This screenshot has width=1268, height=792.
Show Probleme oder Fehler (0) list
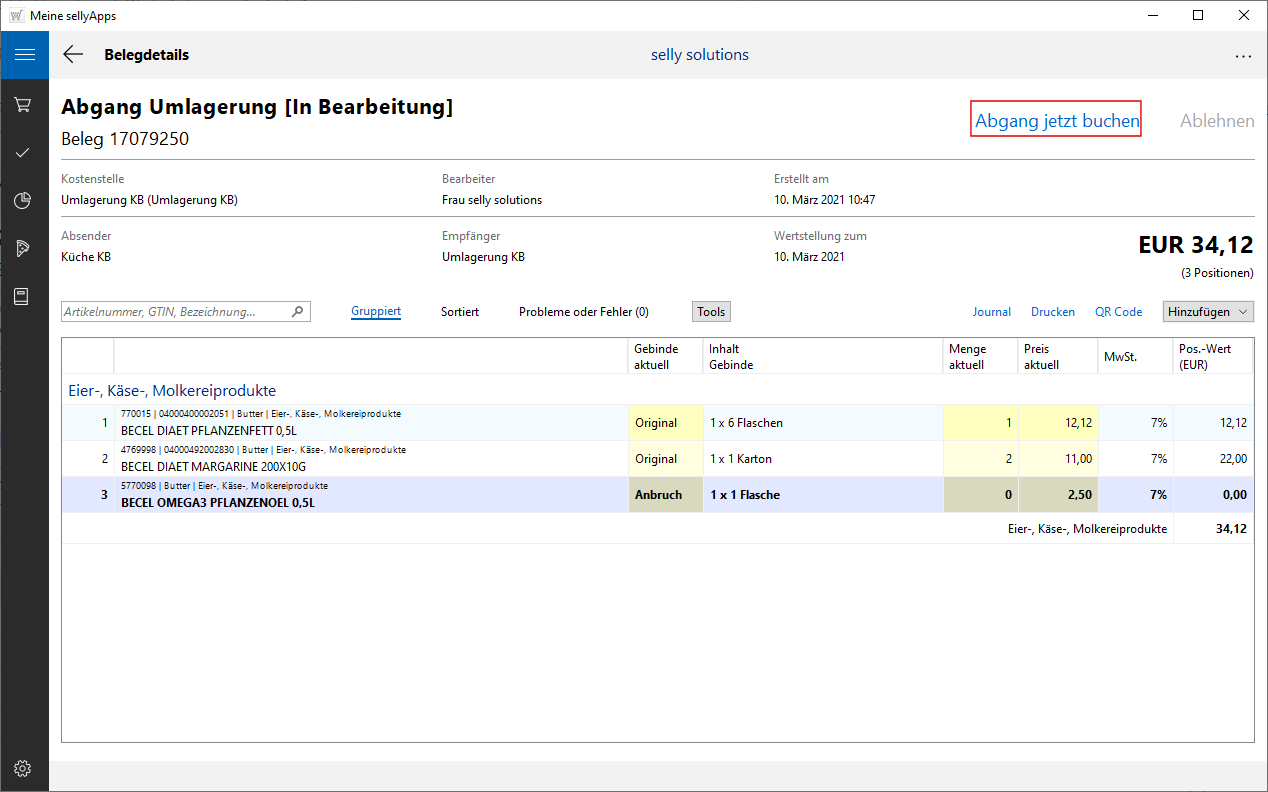pos(583,312)
